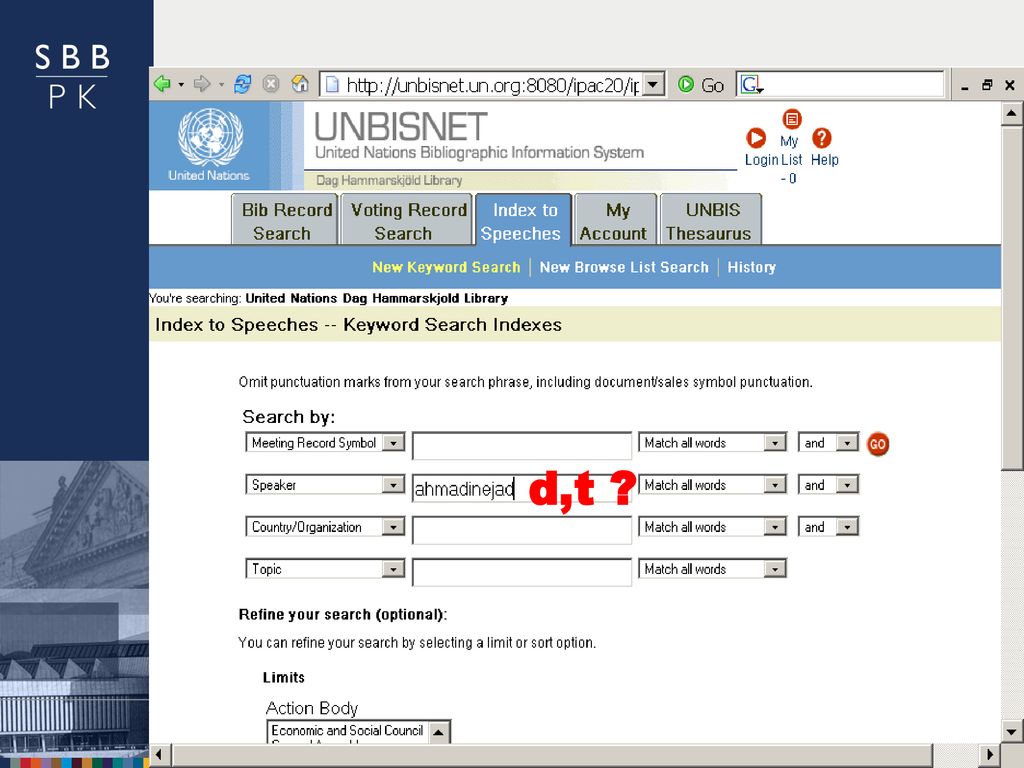Click the Google search icon in toolbar
Viewport: 1024px width, 768px height.
coord(751,84)
